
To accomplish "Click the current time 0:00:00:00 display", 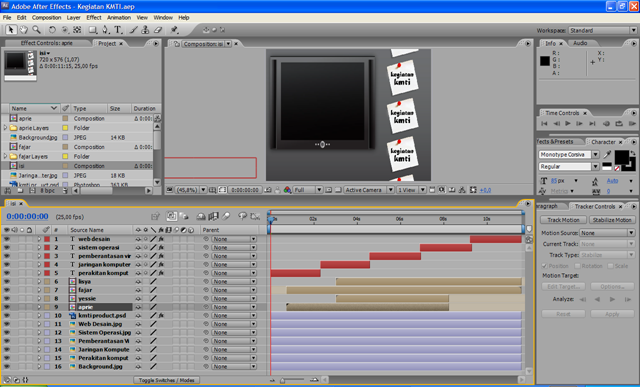I will pos(27,216).
